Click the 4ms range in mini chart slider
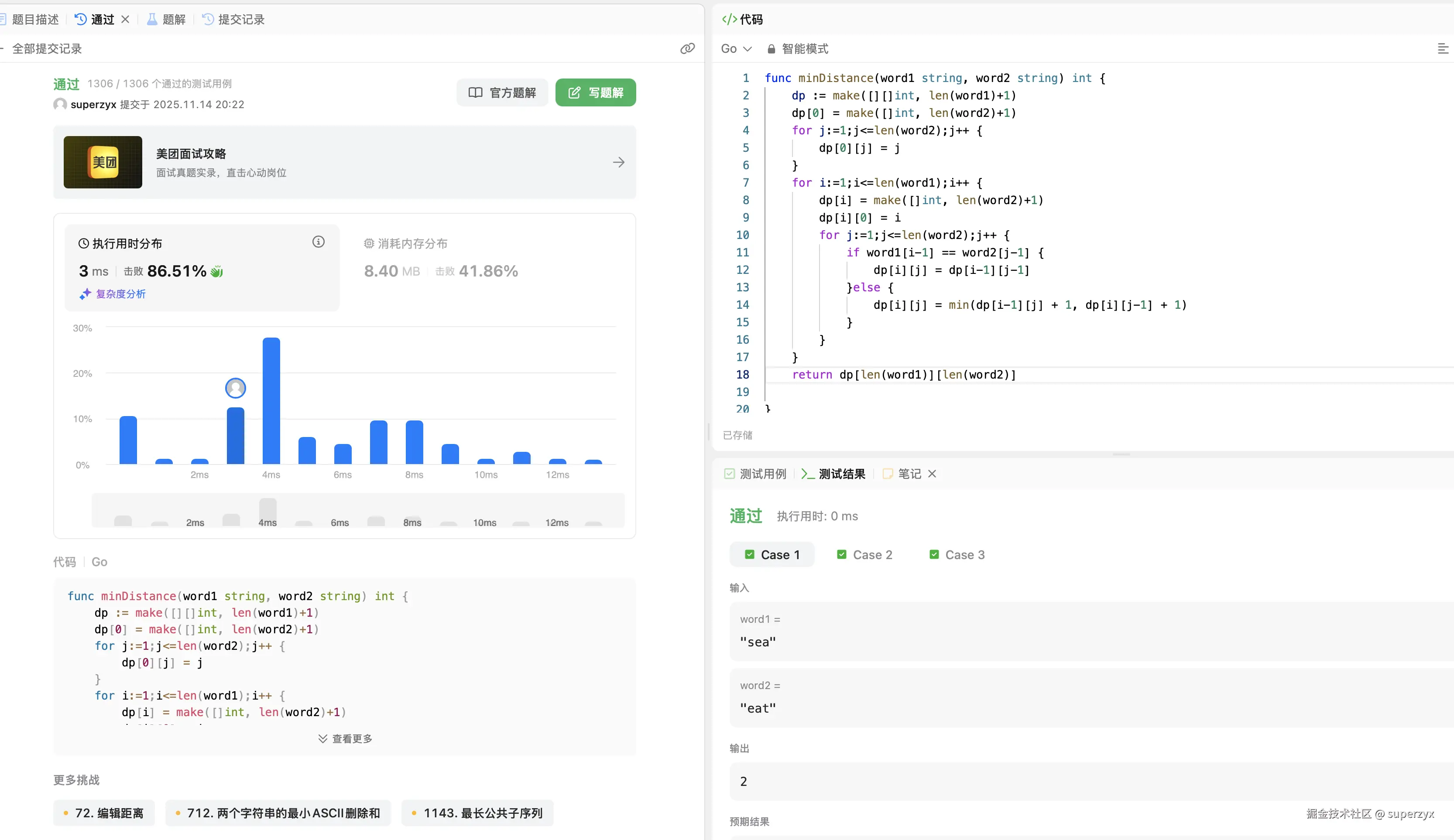The height and width of the screenshot is (840, 1454). pos(268,512)
